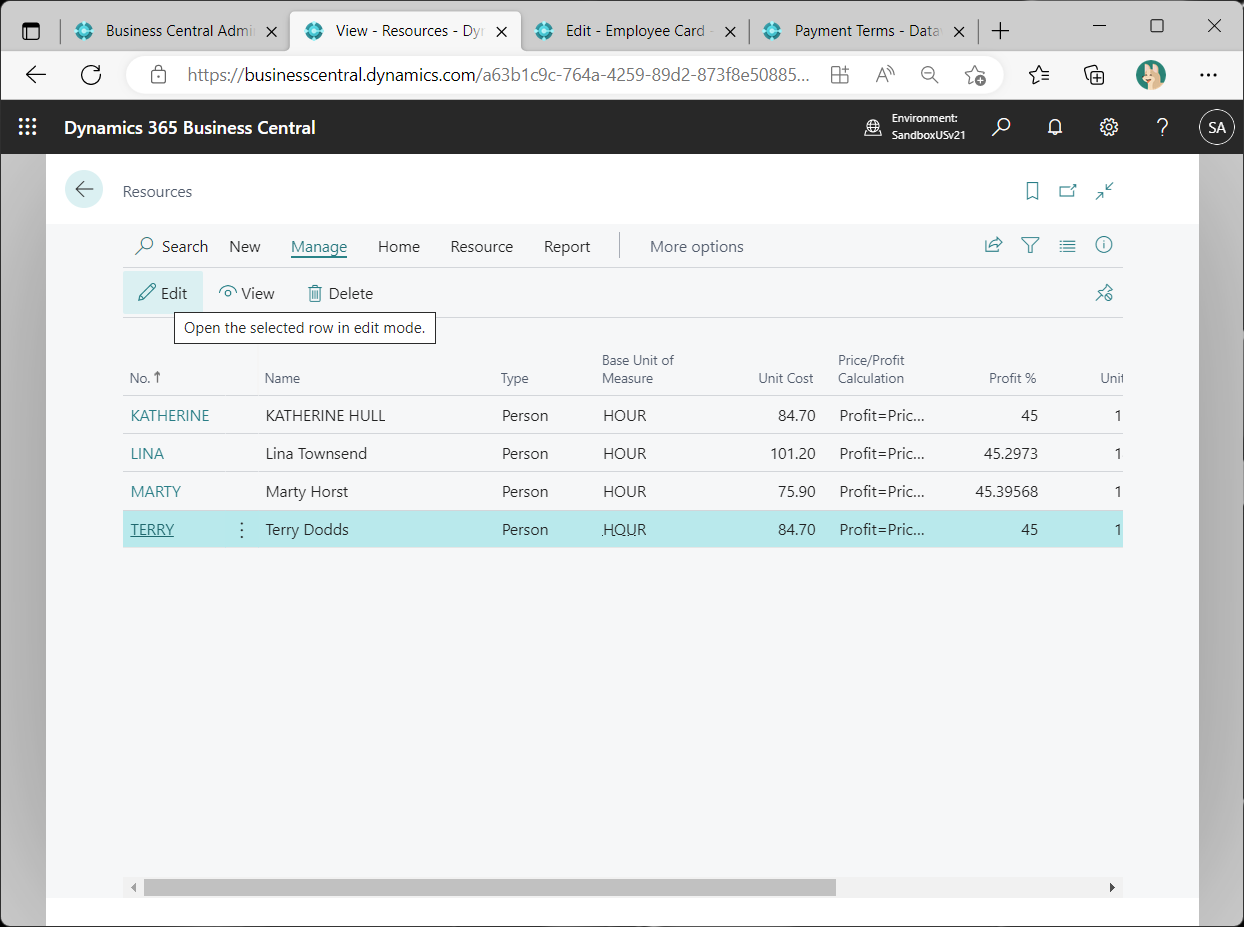Click the Delete action button

(x=340, y=293)
